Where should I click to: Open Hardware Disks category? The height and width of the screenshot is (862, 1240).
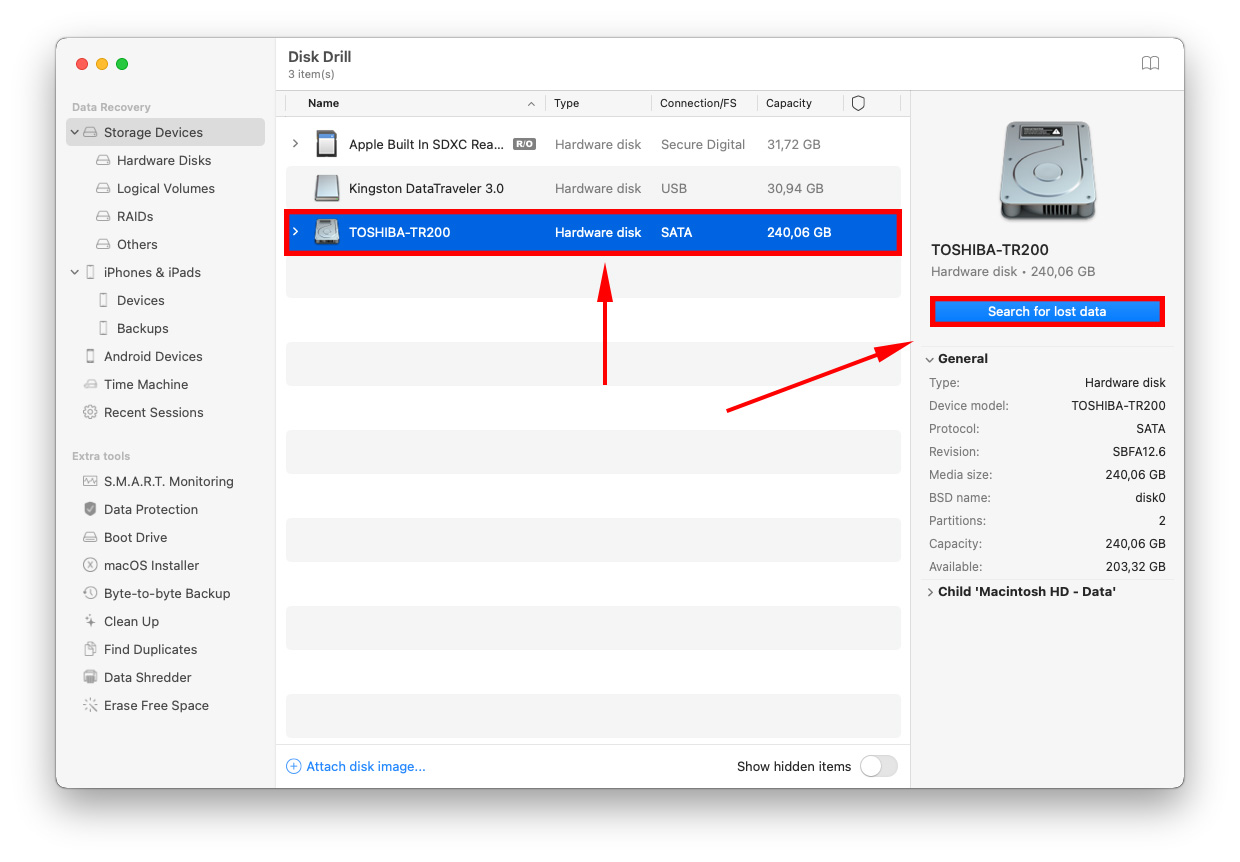coord(164,160)
